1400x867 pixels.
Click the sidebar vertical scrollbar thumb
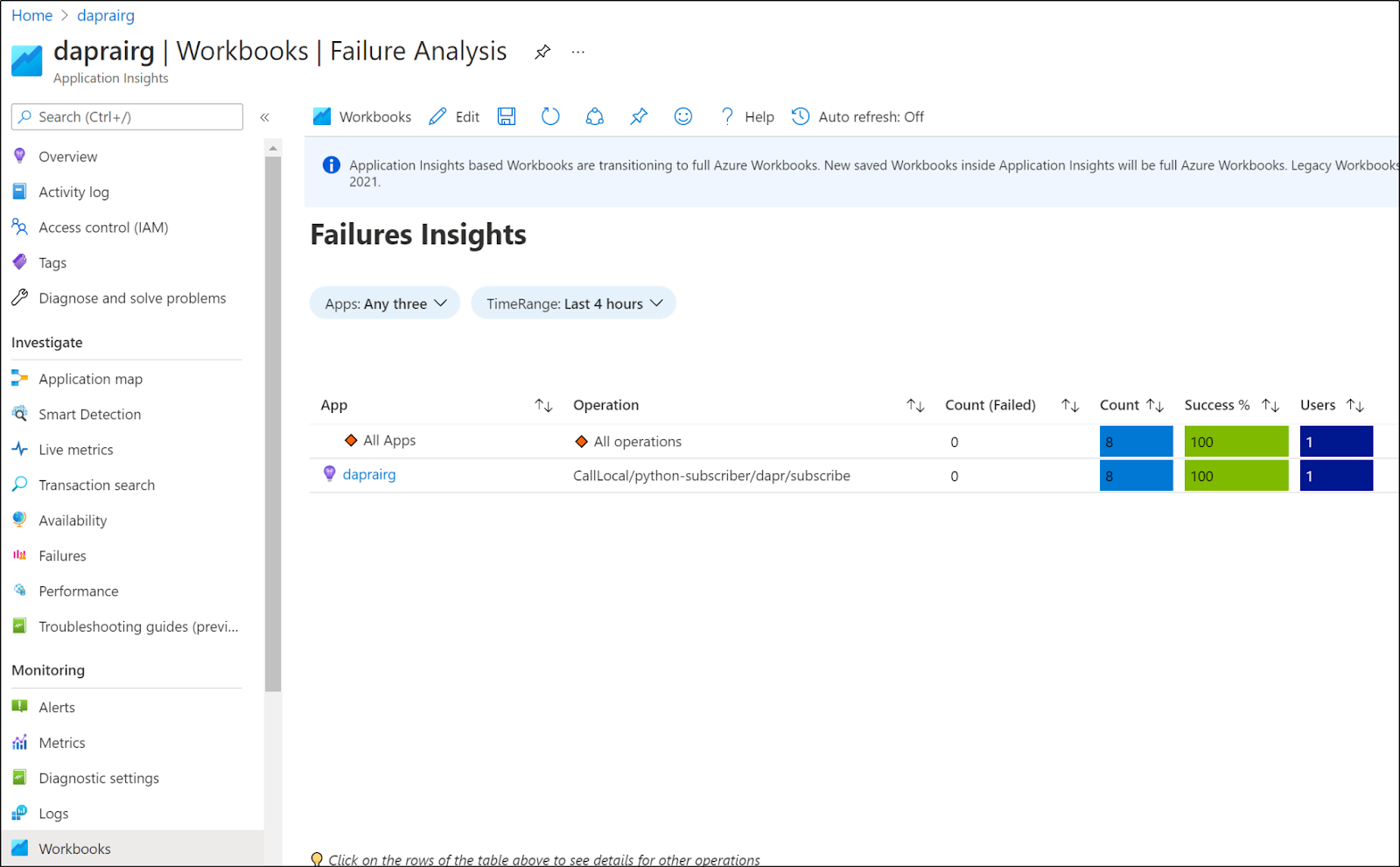(x=273, y=424)
